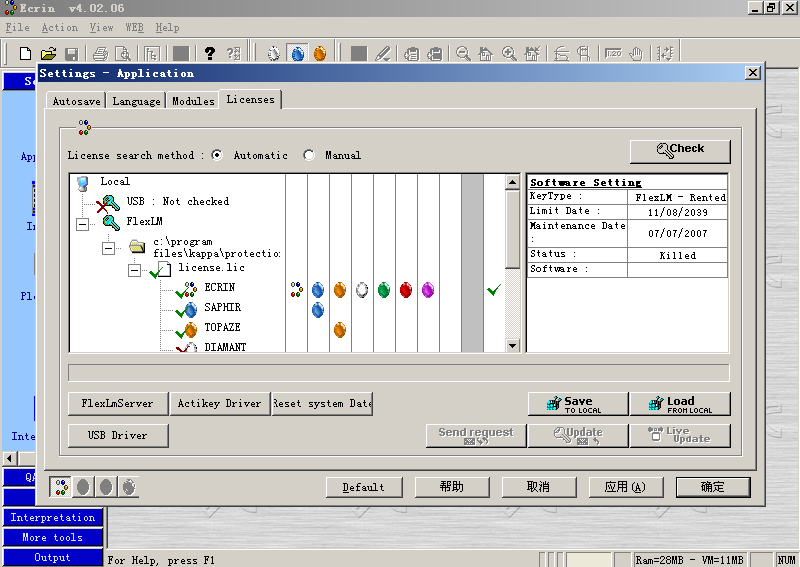Select the blue Saphir gem toolbar icon
This screenshot has height=567, width=800.
297,53
